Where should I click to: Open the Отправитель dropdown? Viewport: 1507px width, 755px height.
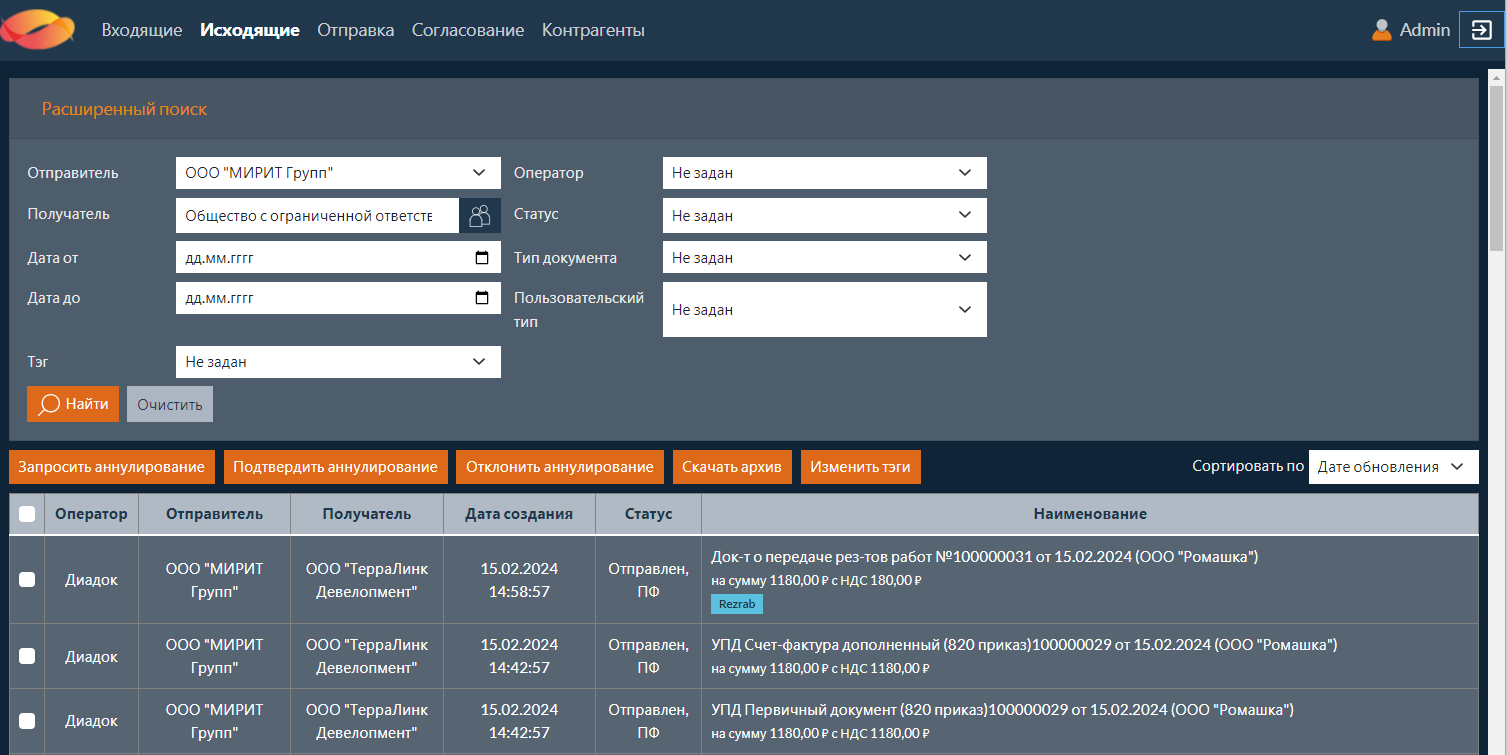(x=338, y=173)
